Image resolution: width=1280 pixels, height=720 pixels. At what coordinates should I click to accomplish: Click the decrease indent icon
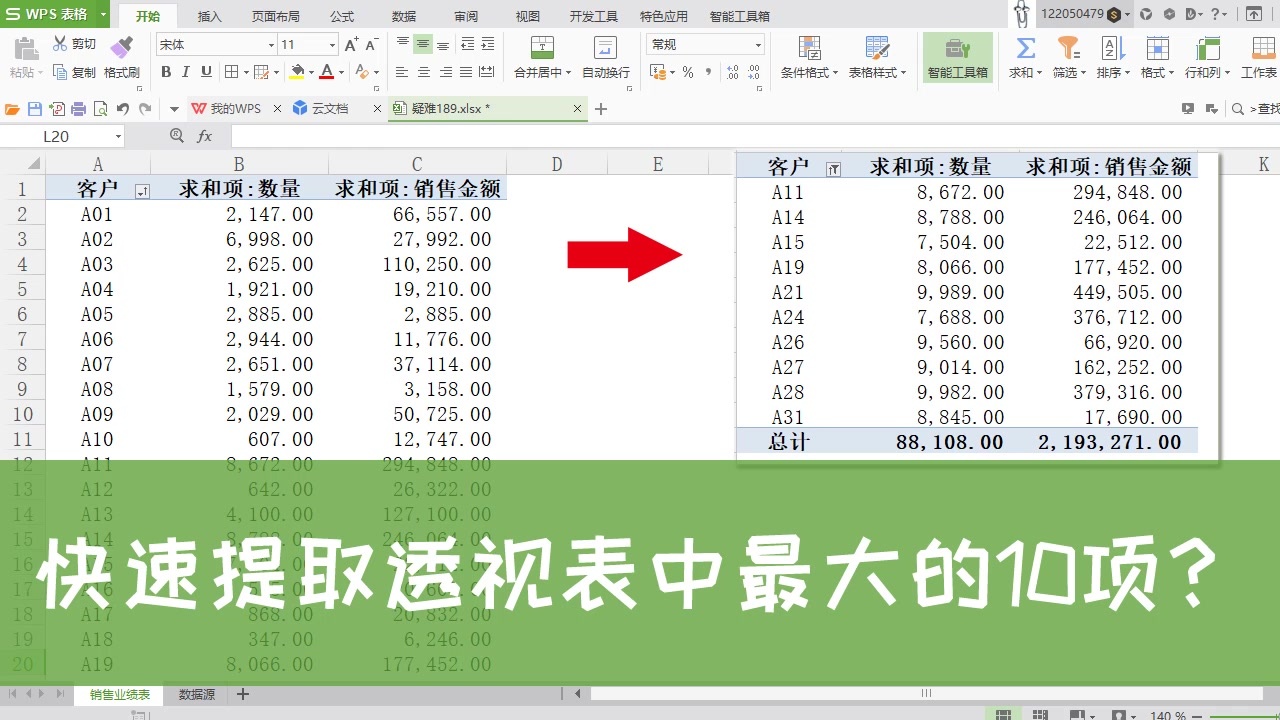(467, 45)
